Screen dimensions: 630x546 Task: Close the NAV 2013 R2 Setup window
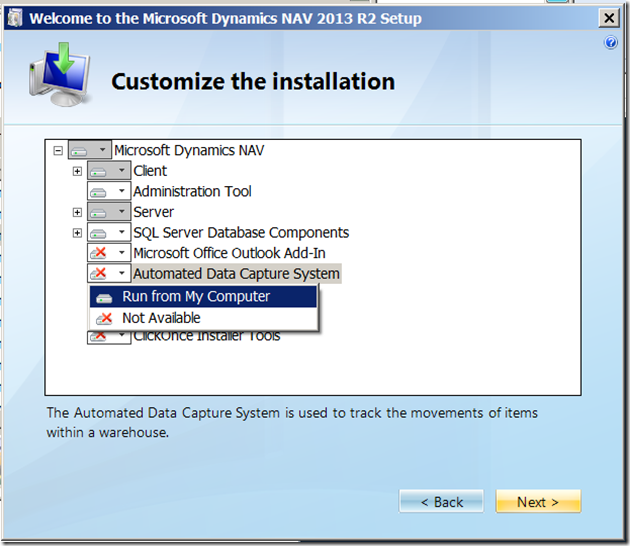(609, 18)
